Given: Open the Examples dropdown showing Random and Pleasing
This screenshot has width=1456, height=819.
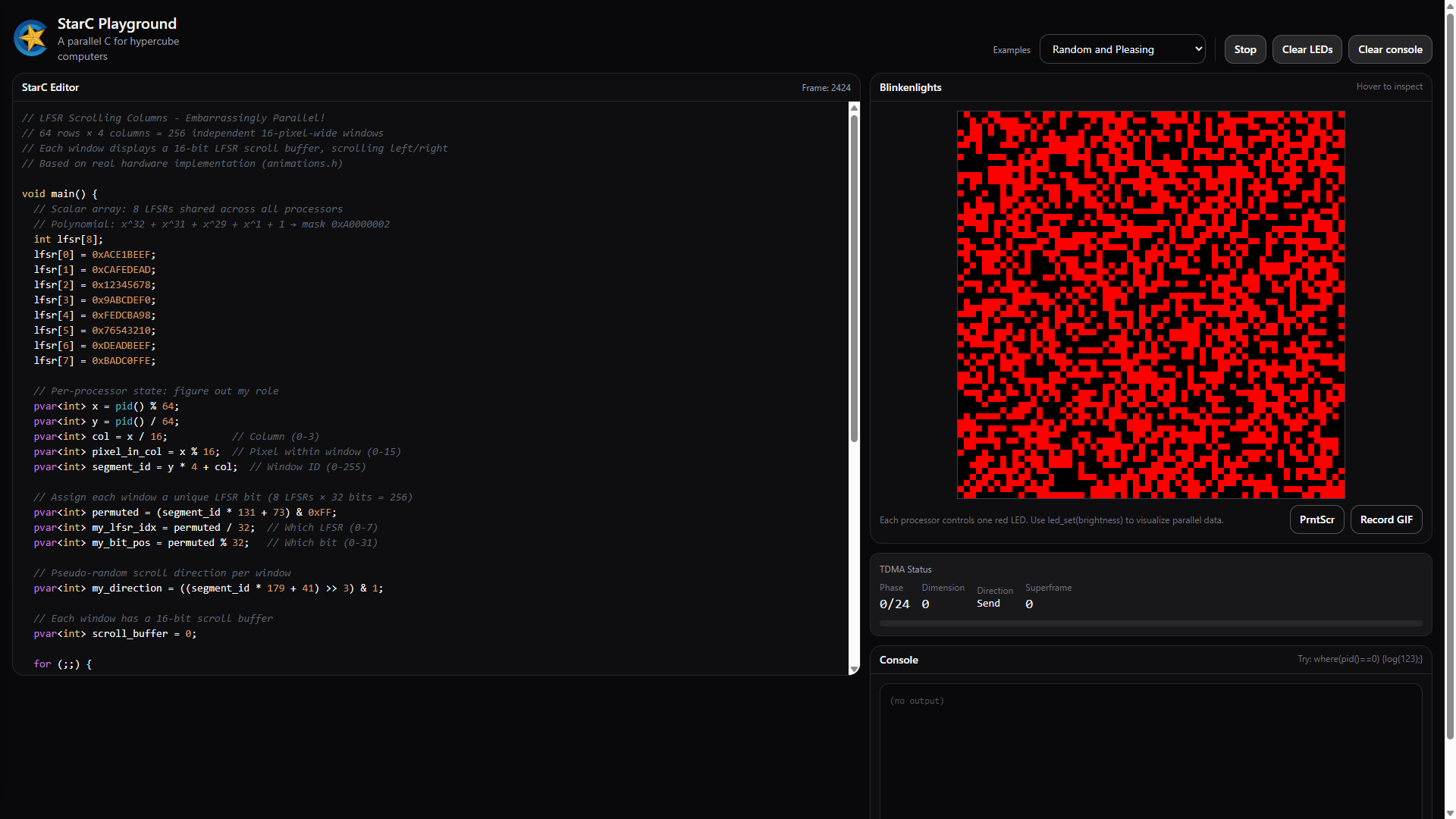Looking at the screenshot, I should tap(1122, 49).
